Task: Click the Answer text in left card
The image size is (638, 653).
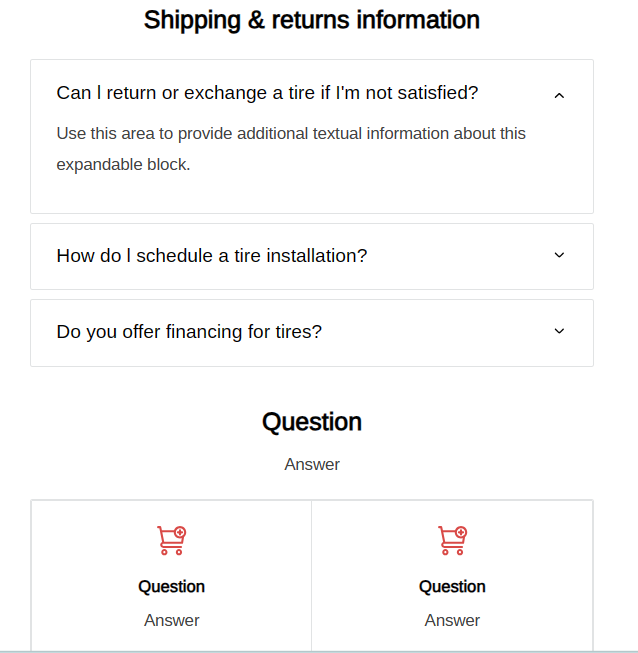Action: [x=171, y=620]
